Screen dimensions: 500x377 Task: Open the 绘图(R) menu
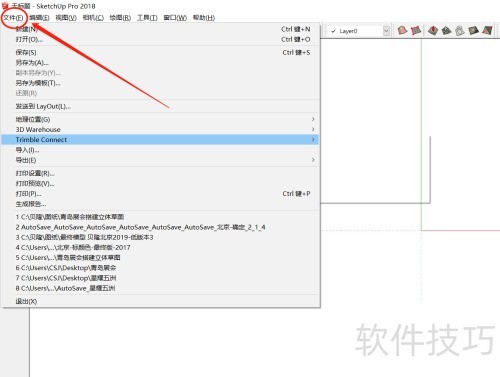point(120,18)
